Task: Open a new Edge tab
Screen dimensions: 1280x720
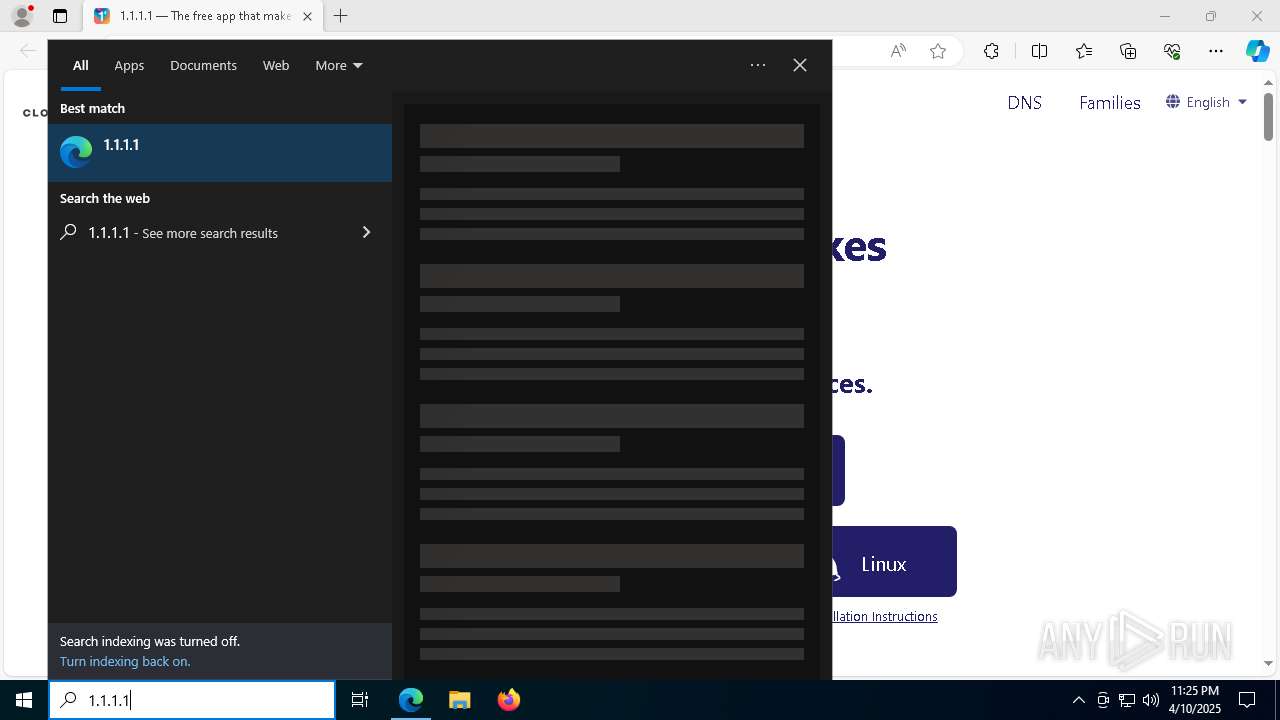Action: tap(341, 16)
